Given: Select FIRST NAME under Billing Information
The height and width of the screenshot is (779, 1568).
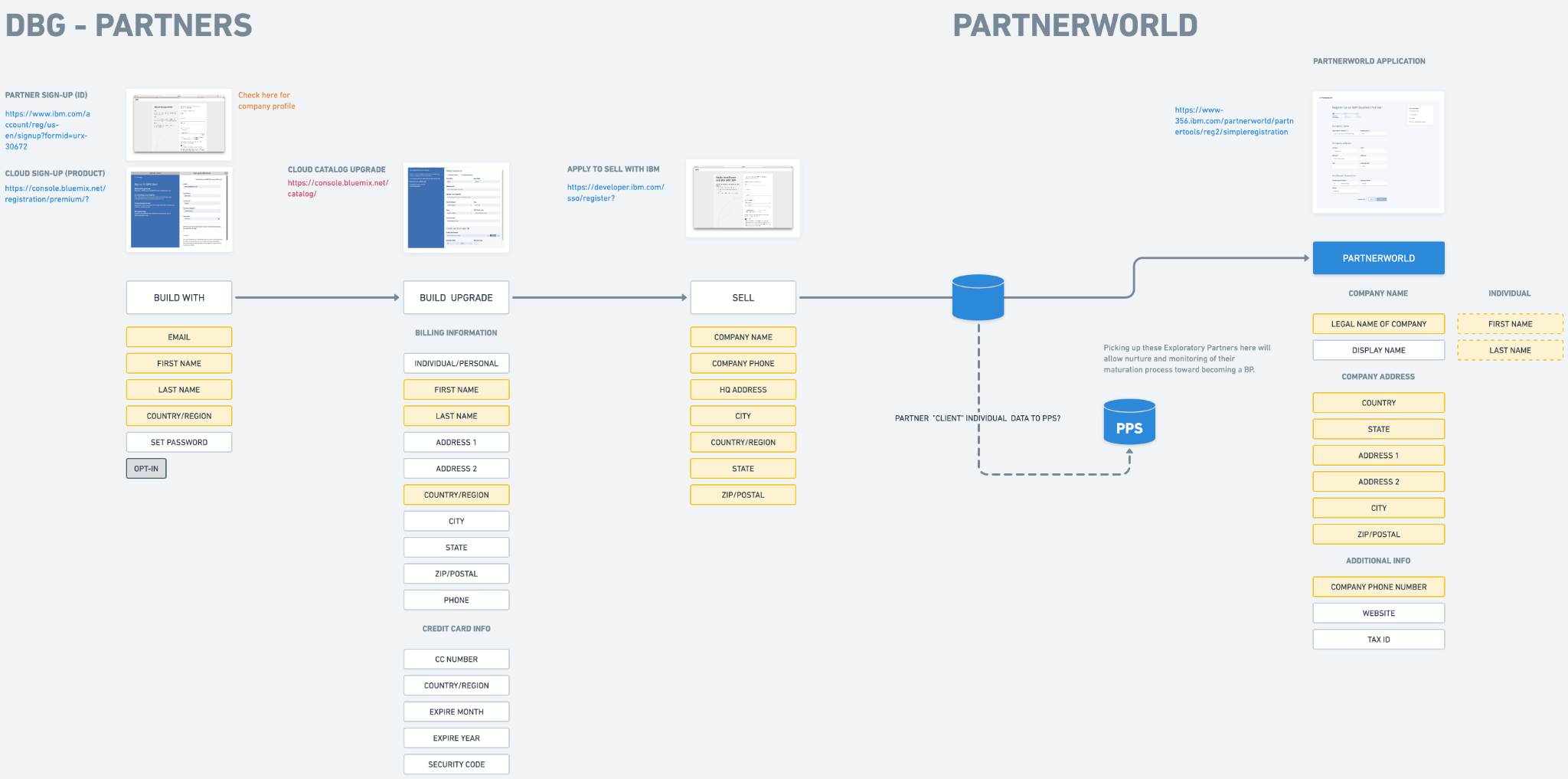Looking at the screenshot, I should [x=456, y=389].
